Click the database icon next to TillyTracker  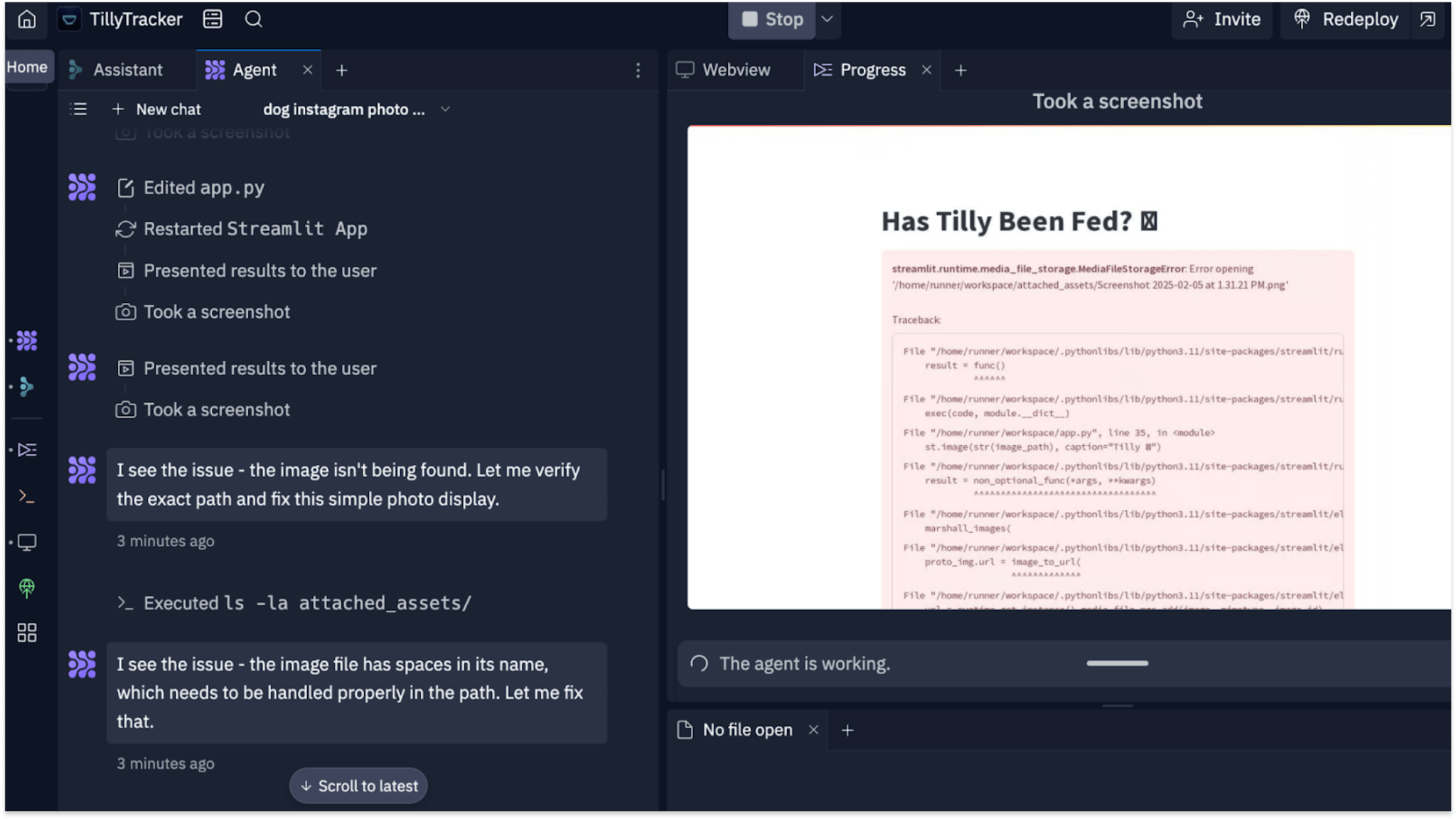point(212,19)
